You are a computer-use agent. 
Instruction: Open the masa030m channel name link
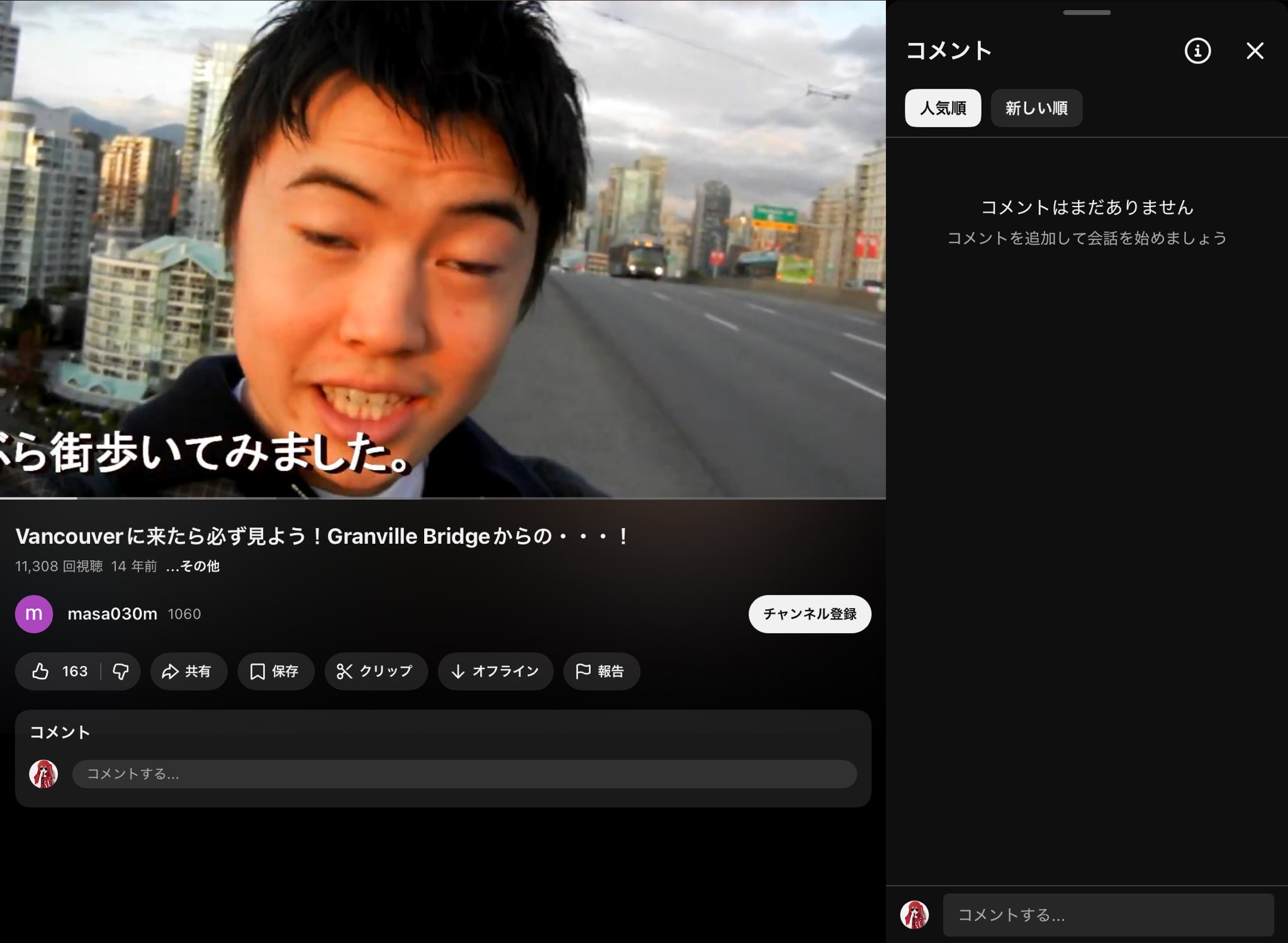pyautogui.click(x=112, y=614)
